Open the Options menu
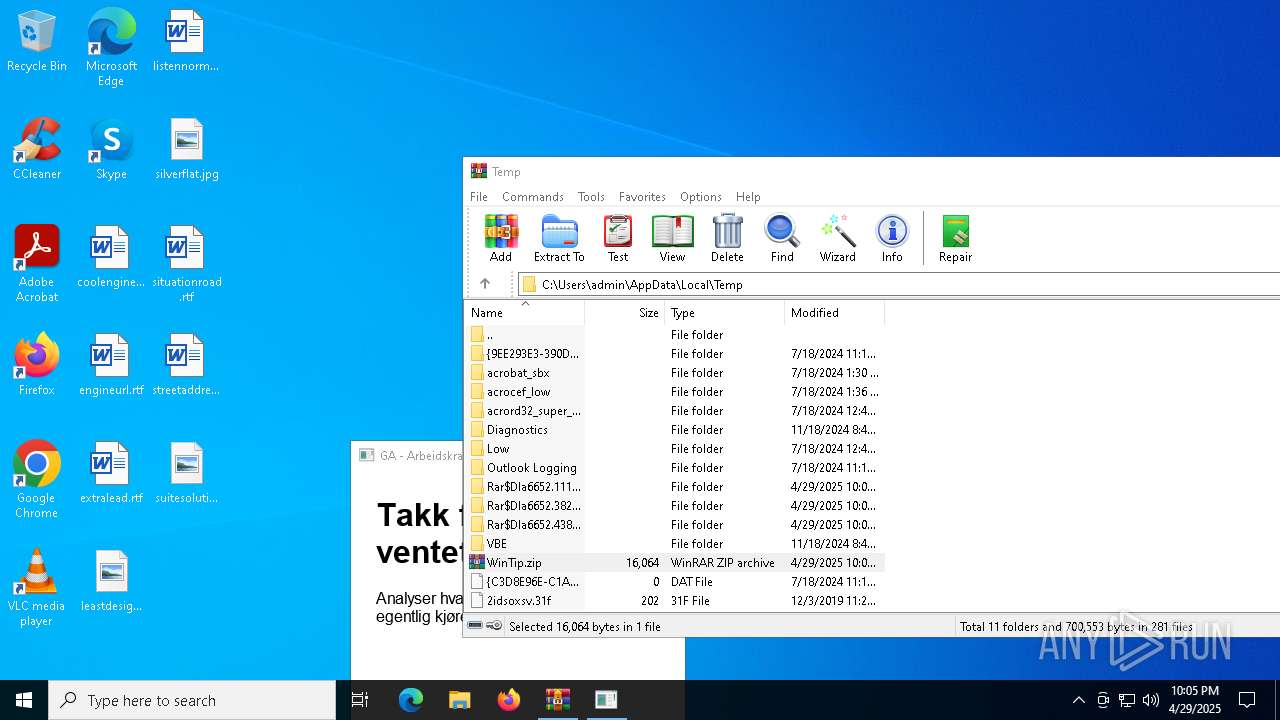This screenshot has height=720, width=1280. 700,197
